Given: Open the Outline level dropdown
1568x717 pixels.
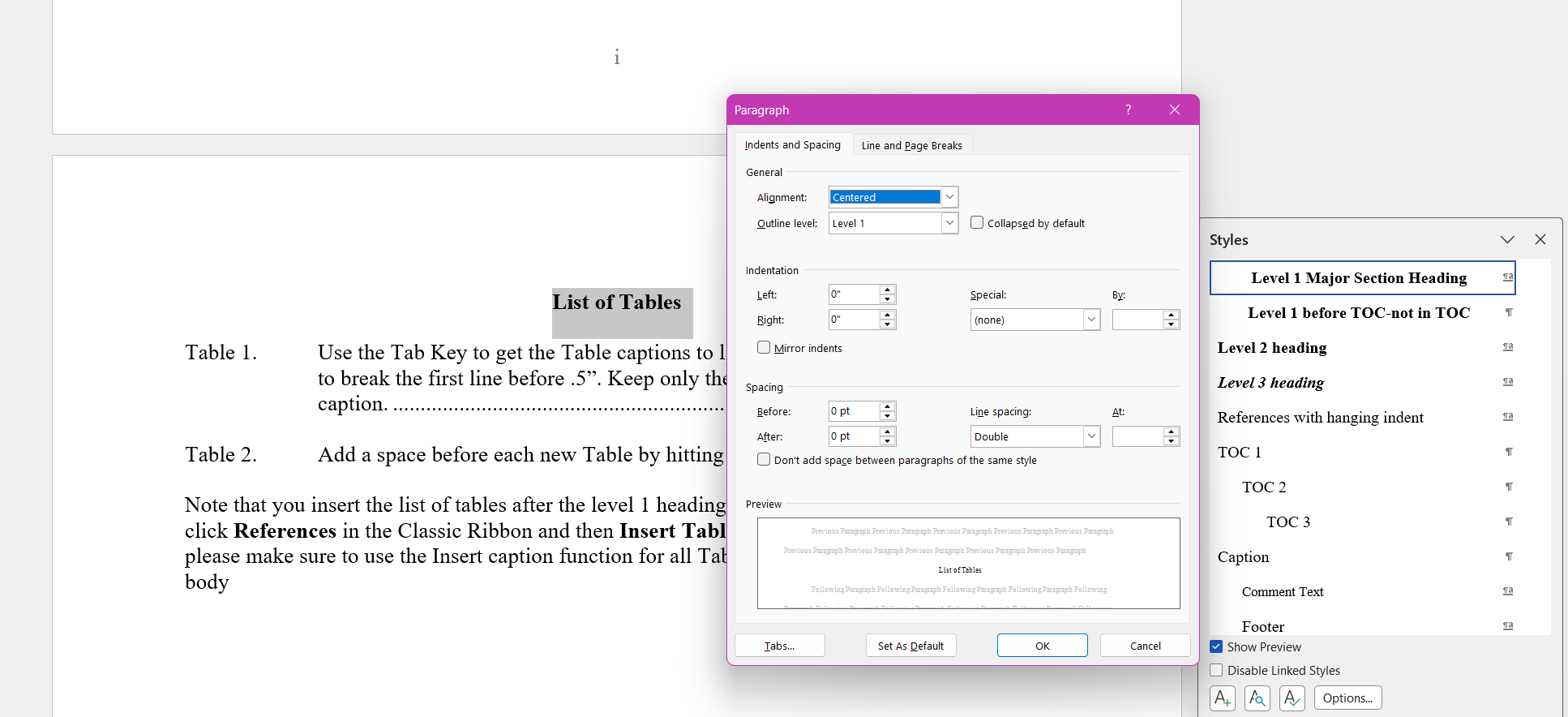Looking at the screenshot, I should [949, 223].
